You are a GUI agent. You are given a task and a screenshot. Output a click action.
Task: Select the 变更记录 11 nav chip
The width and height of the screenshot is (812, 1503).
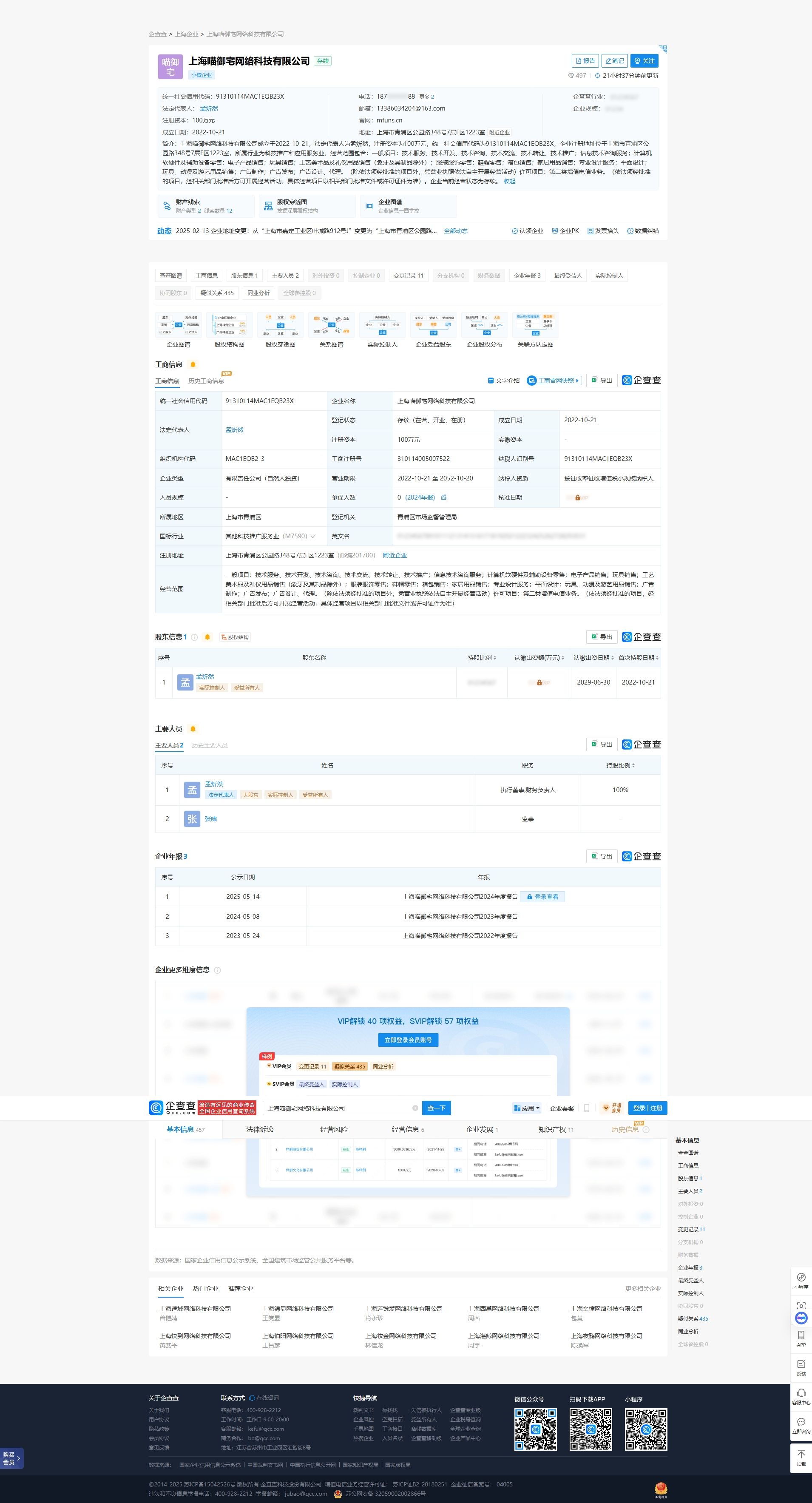(x=408, y=276)
